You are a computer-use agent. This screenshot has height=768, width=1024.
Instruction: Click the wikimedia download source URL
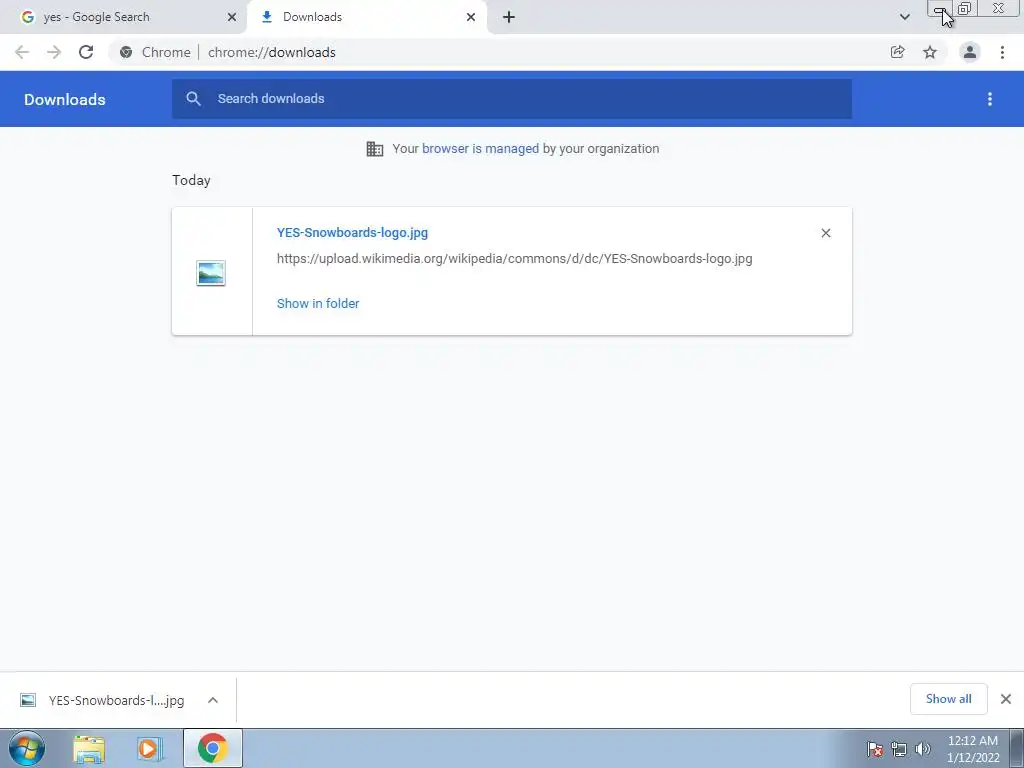[x=515, y=259]
